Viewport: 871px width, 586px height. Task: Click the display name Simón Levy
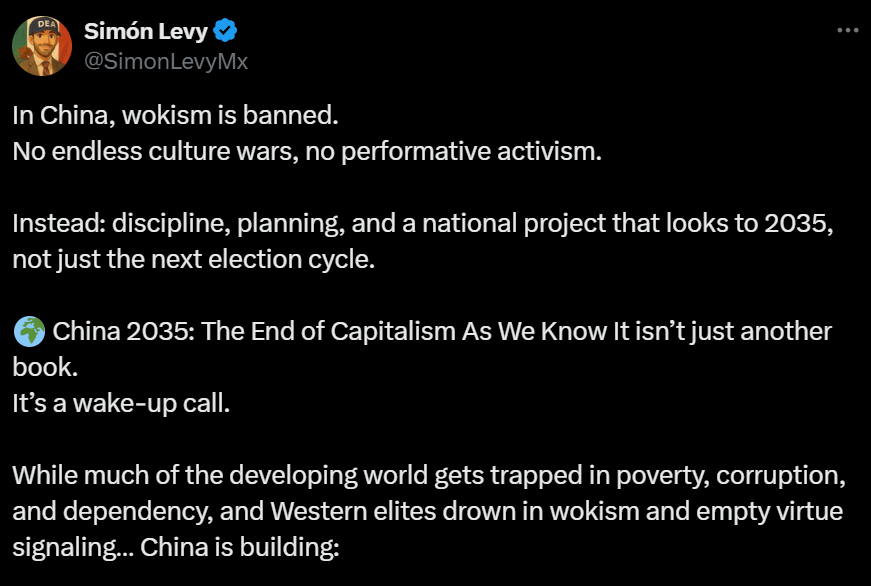point(148,31)
